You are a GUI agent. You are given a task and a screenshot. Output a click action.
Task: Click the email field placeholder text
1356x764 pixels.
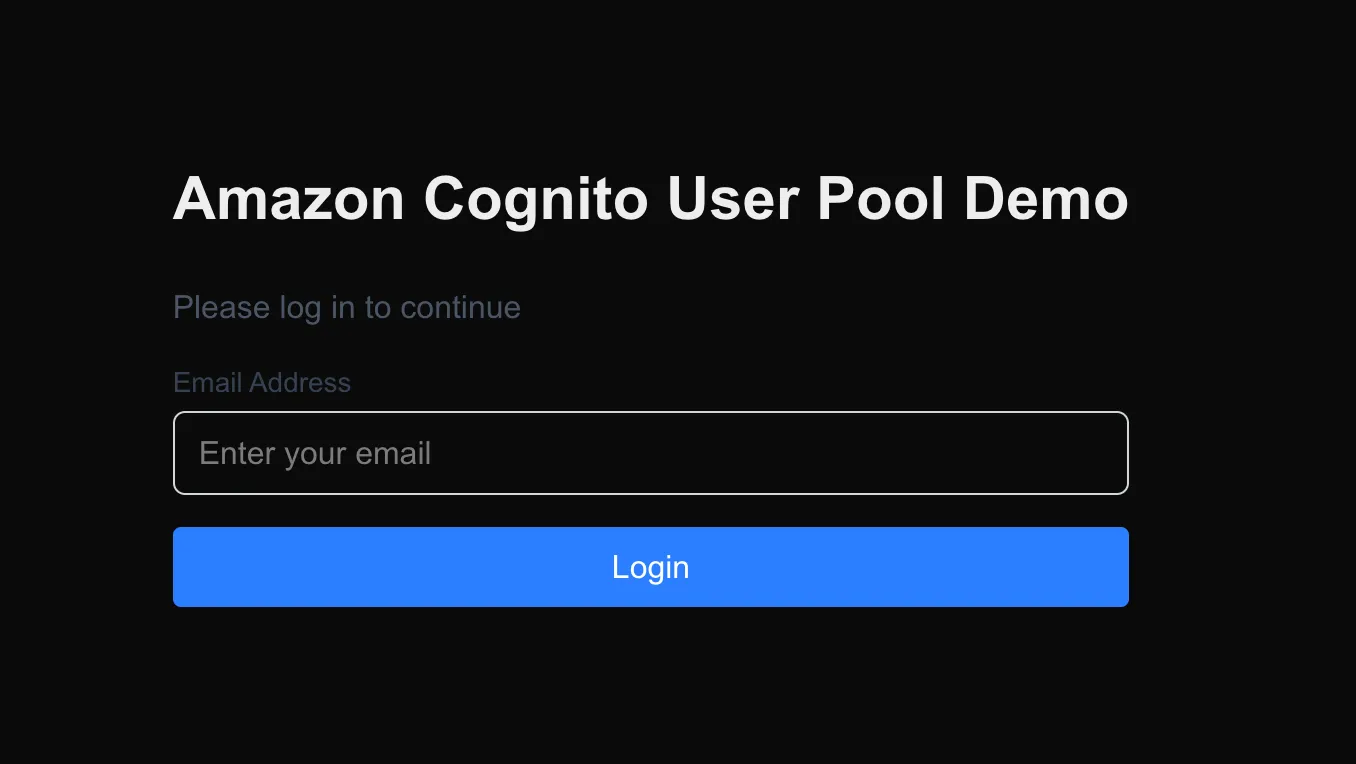pyautogui.click(x=315, y=452)
